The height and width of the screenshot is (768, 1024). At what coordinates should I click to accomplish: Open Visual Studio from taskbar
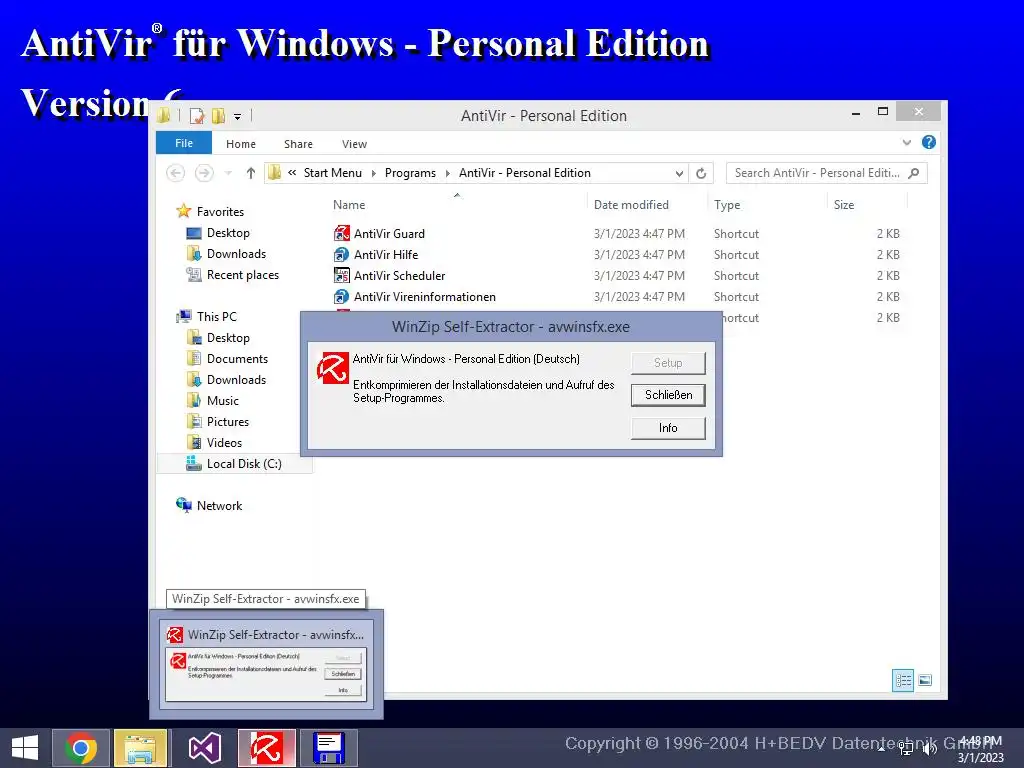[204, 748]
